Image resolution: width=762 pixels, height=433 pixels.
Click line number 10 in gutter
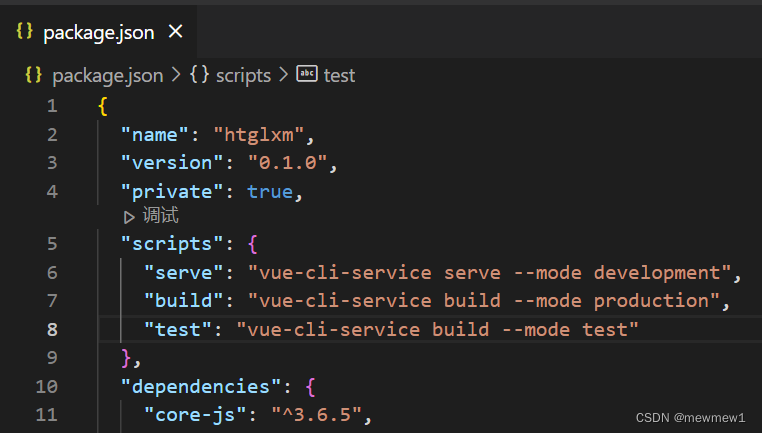pyautogui.click(x=47, y=387)
